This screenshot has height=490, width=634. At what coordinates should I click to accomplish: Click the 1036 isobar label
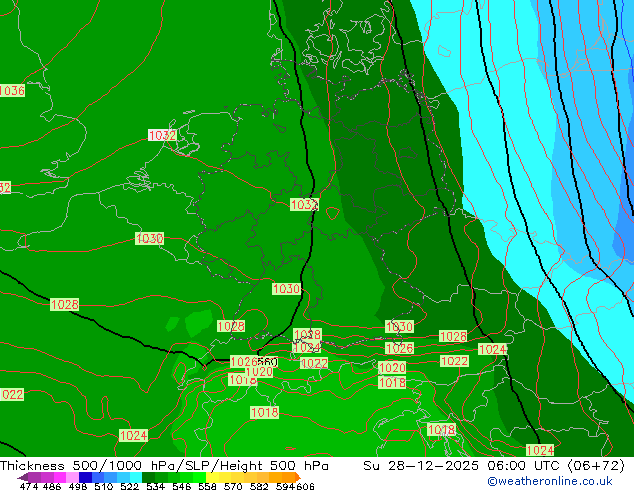tap(12, 91)
